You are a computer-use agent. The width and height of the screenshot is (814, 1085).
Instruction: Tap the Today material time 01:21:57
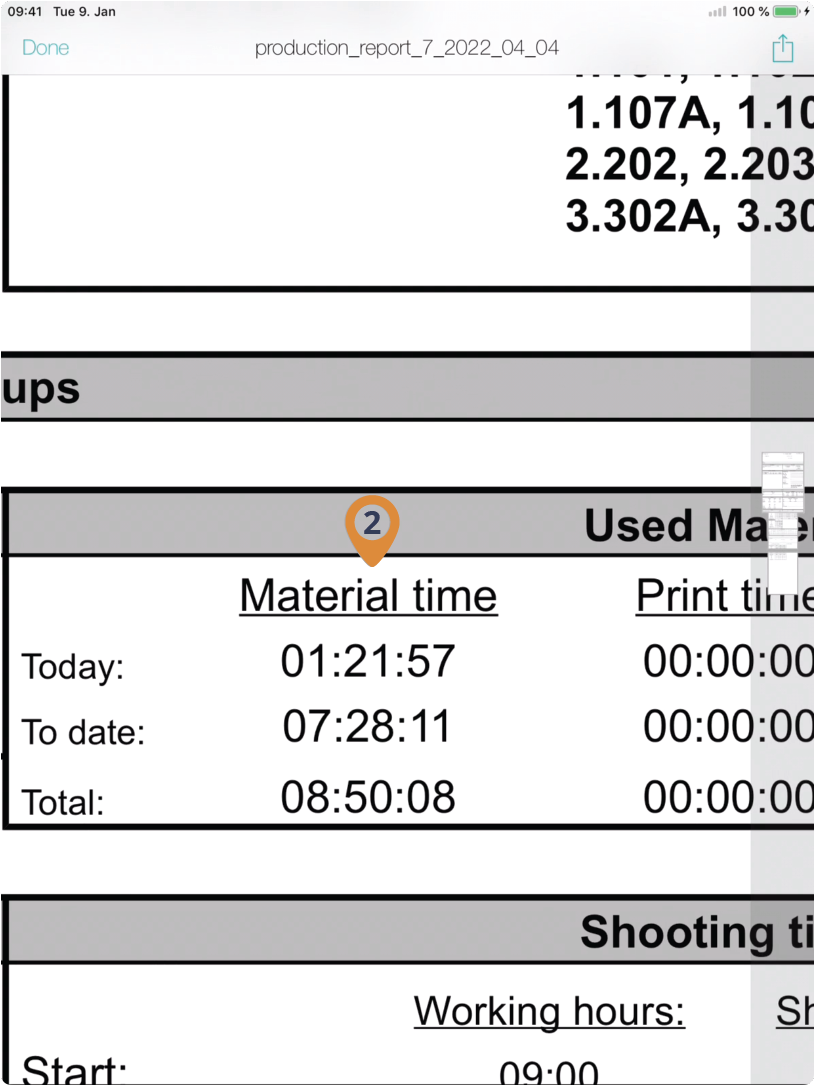368,660
